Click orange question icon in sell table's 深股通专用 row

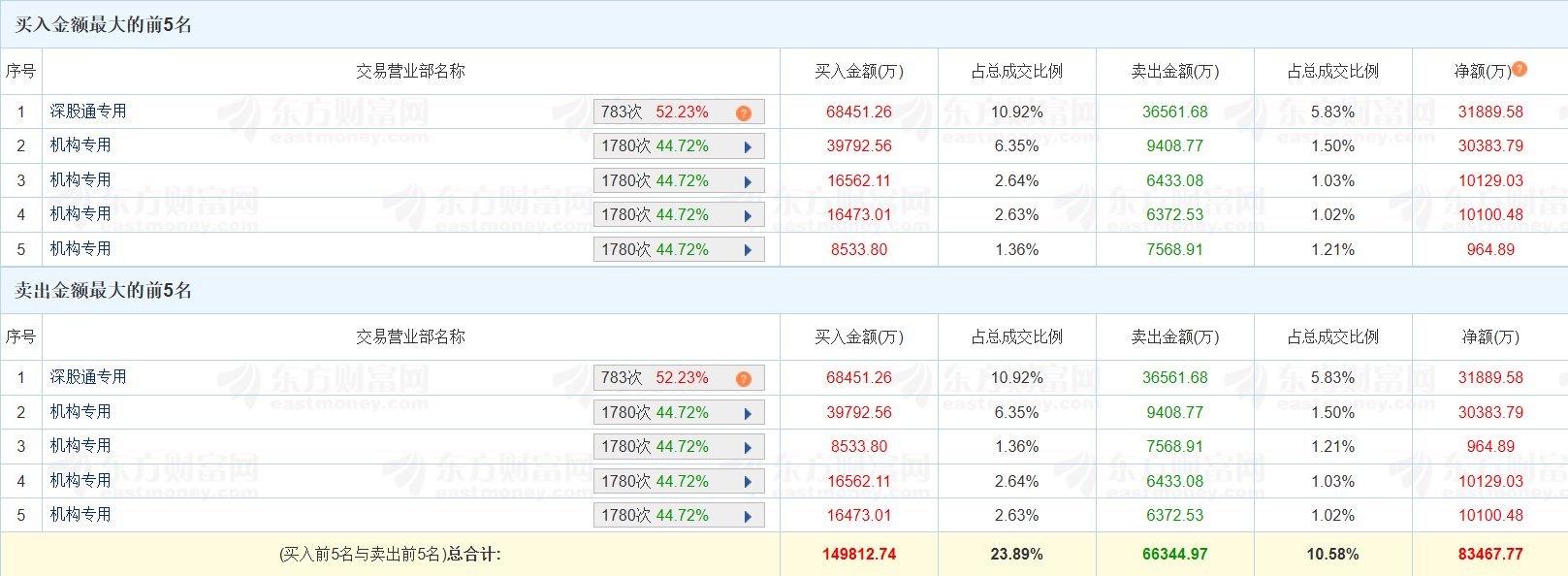(744, 379)
